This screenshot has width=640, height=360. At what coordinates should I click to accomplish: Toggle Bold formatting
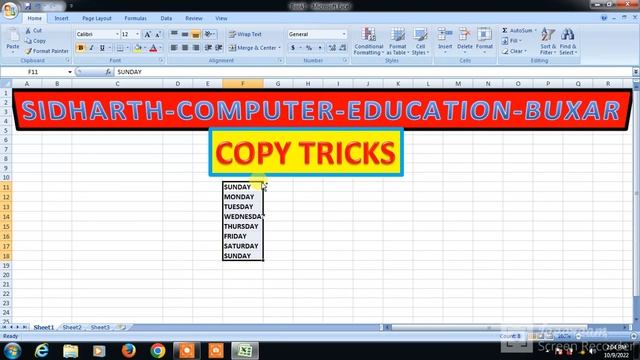pos(80,48)
